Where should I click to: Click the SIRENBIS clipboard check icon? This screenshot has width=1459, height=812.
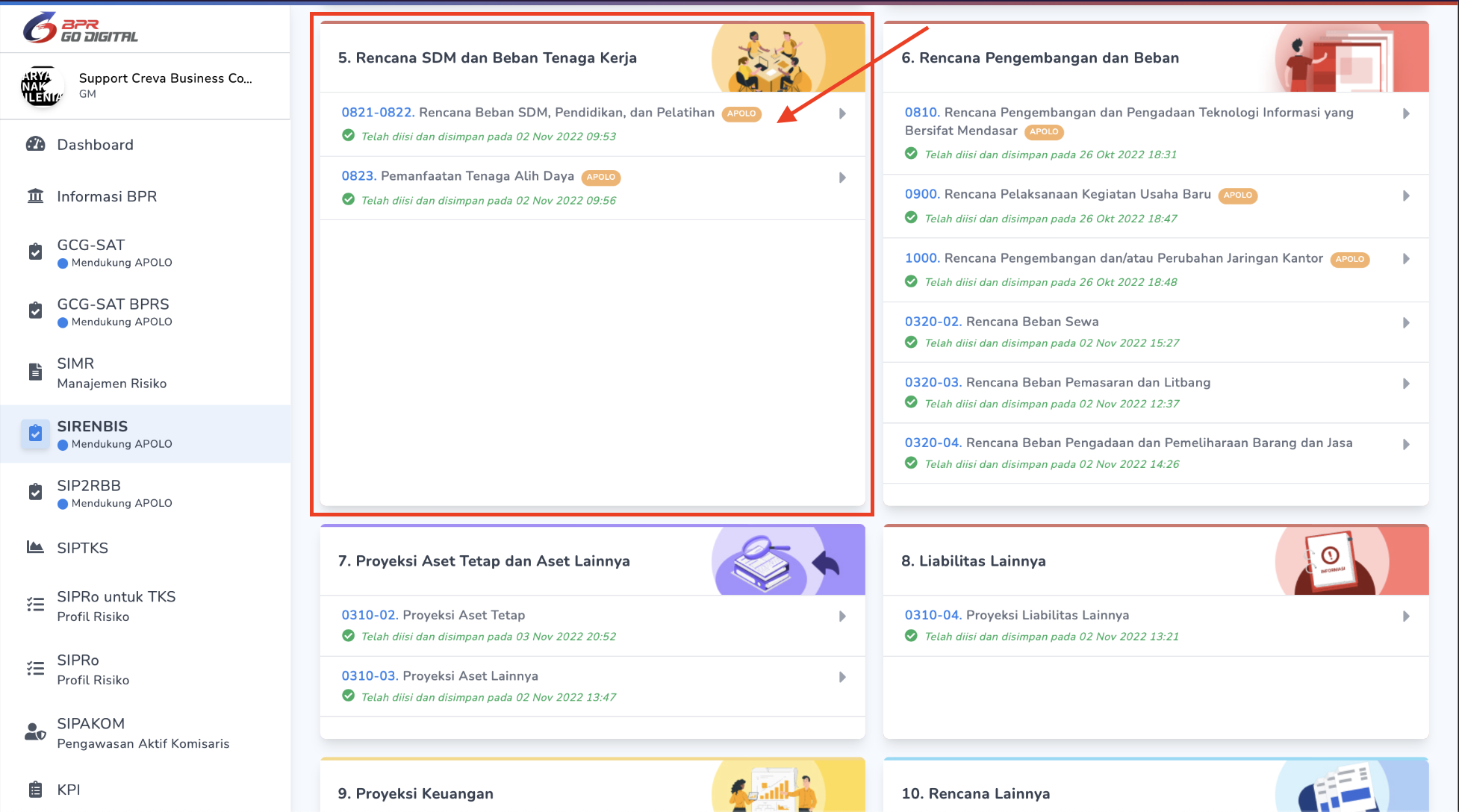tap(35, 433)
